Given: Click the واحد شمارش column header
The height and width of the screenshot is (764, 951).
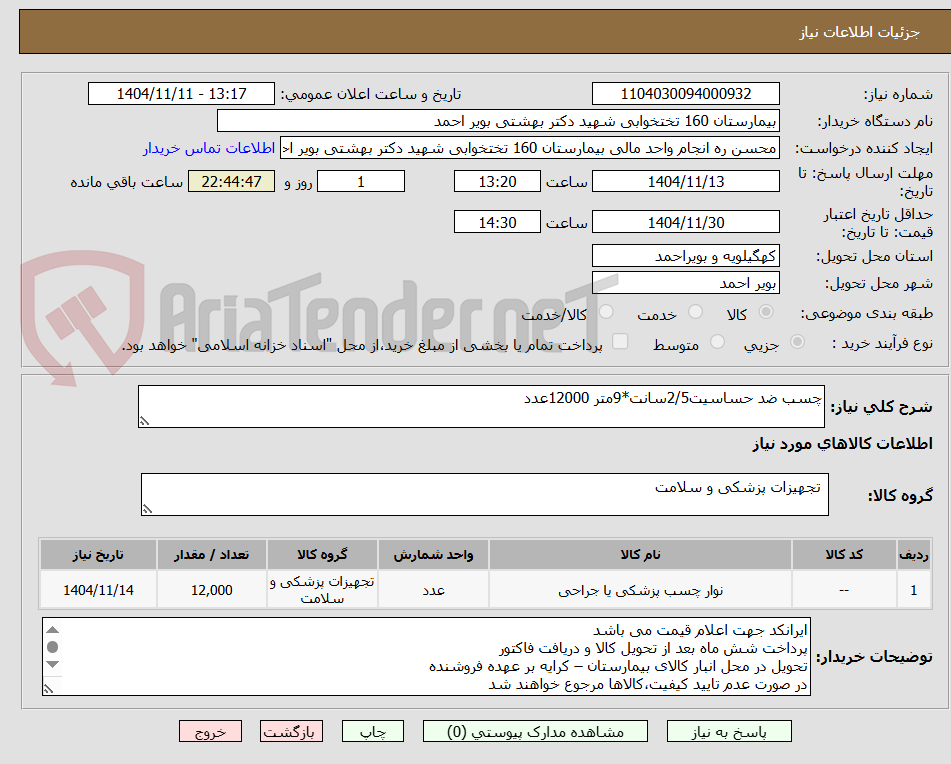Looking at the screenshot, I should coord(433,555).
